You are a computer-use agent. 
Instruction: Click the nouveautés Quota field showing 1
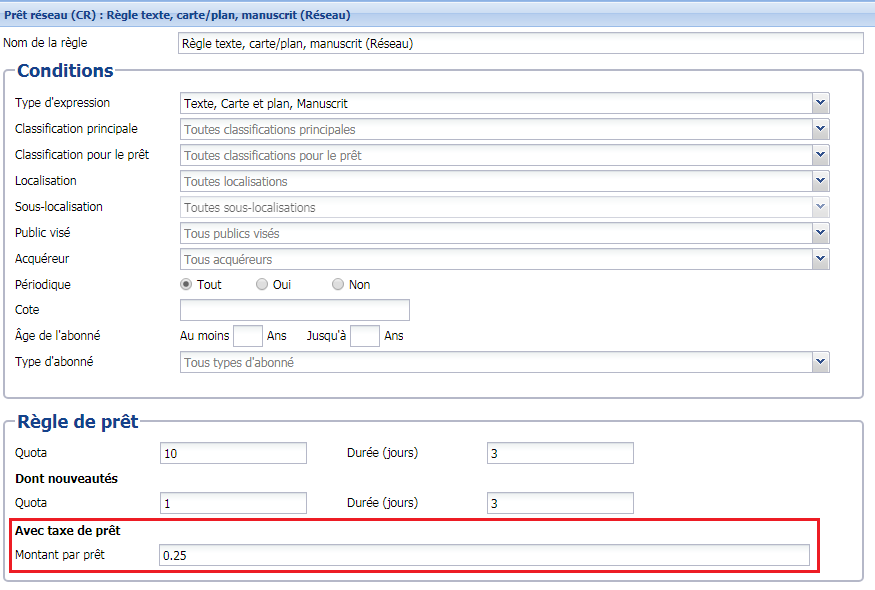click(233, 503)
